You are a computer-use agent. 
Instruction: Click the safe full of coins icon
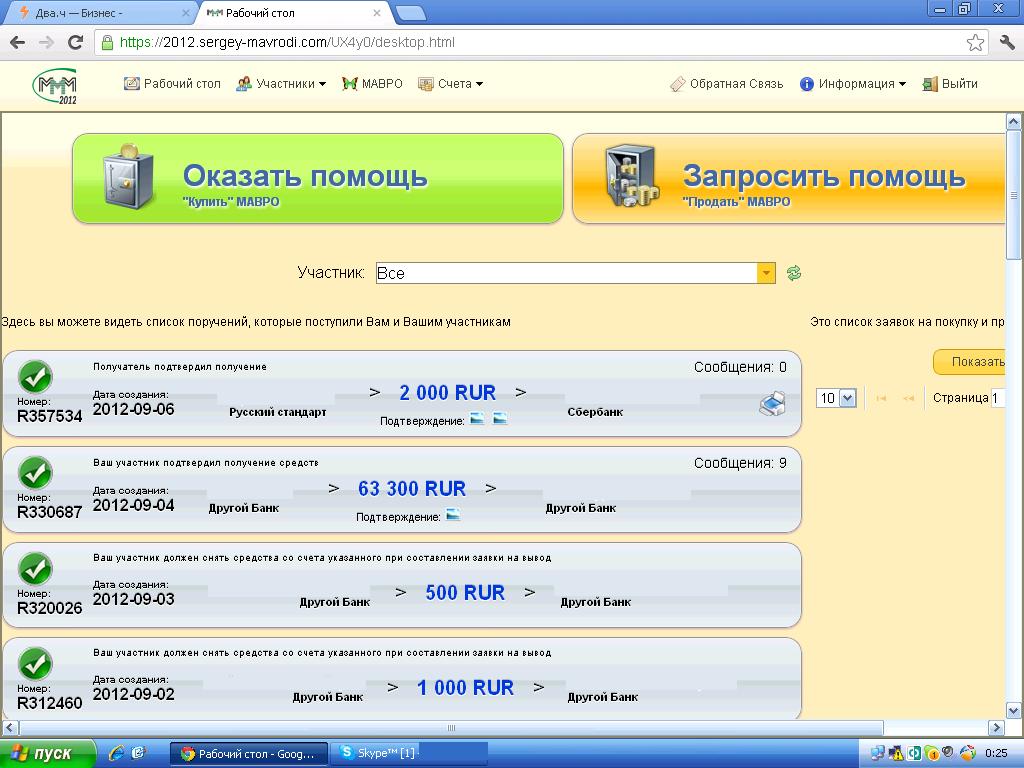coord(632,176)
